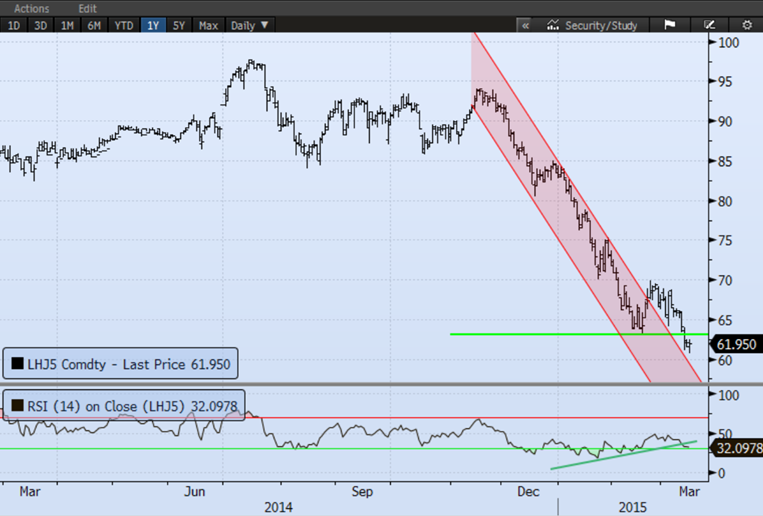Screen dimensions: 763x516
Task: Select the YTD range button
Action: [124, 25]
